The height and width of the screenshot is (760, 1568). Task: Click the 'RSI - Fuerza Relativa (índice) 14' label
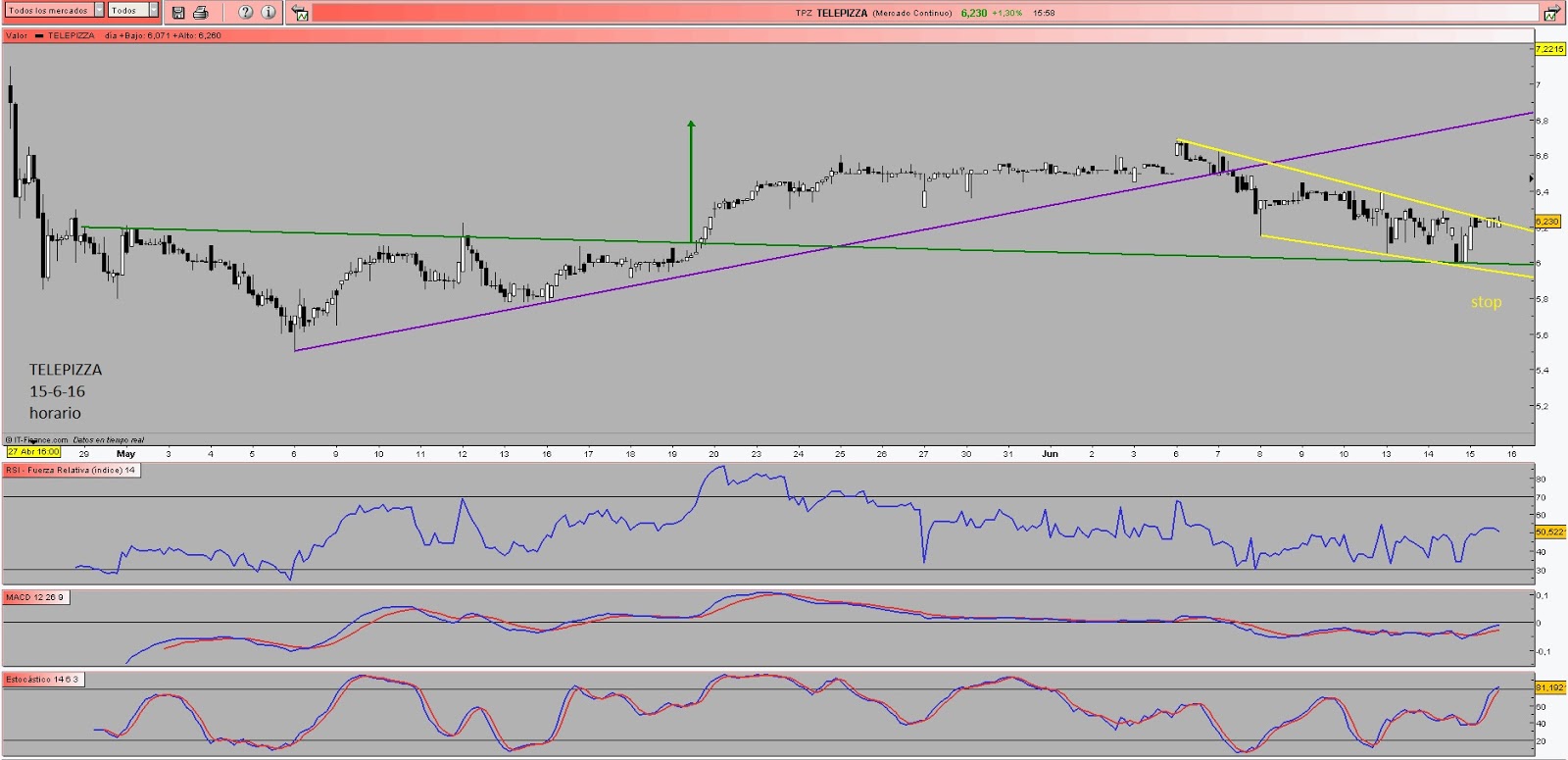click(x=71, y=471)
